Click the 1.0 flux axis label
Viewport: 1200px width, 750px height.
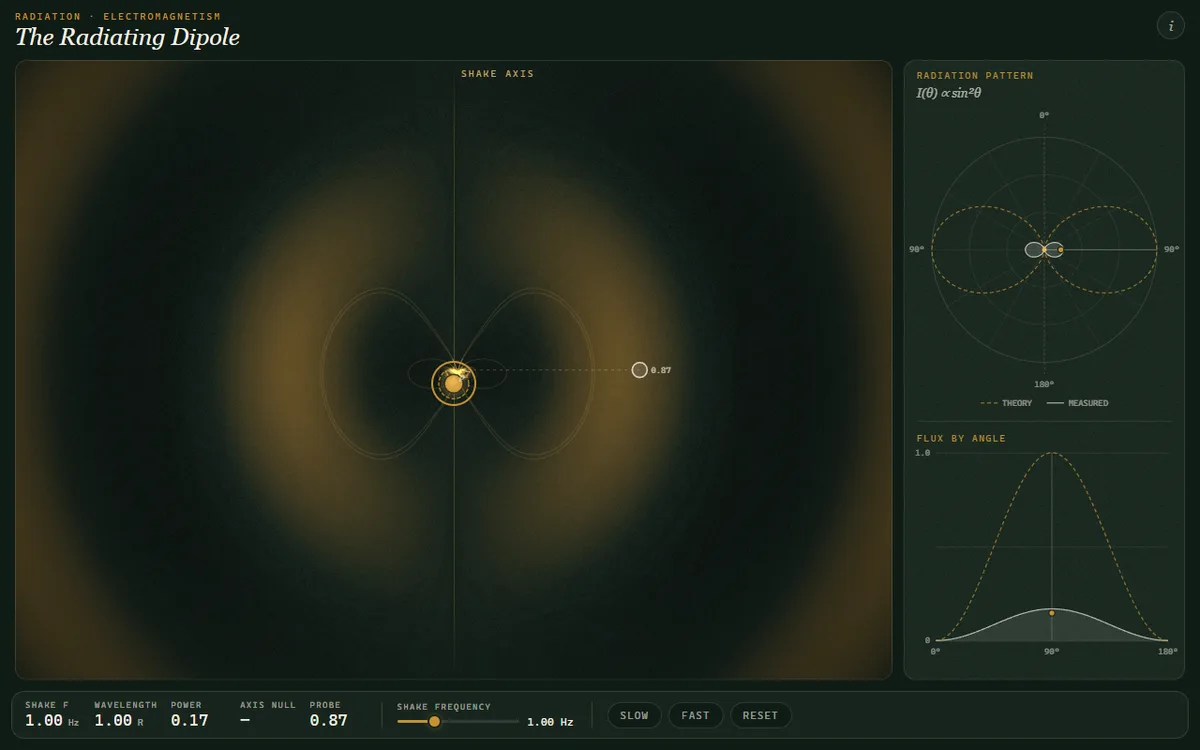(923, 453)
